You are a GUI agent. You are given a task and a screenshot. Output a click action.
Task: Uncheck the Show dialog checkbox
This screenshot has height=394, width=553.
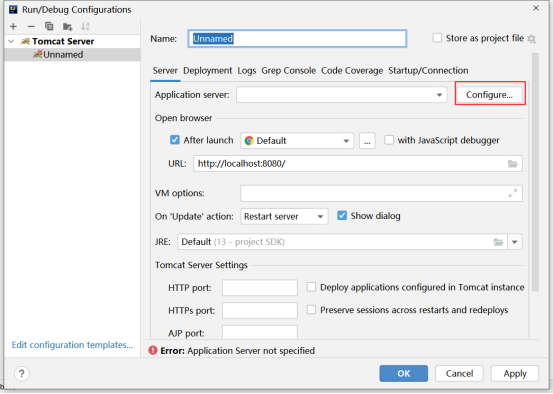[x=342, y=216]
